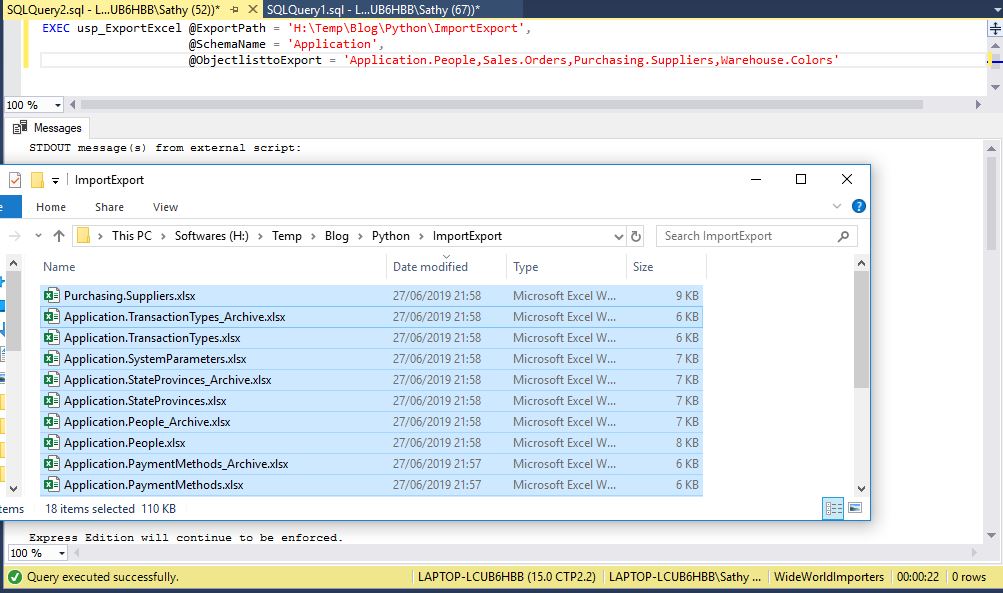The height and width of the screenshot is (593, 1003).
Task: Click the Purchasing.Suppliers.xlsx Excel file icon
Action: 52,296
